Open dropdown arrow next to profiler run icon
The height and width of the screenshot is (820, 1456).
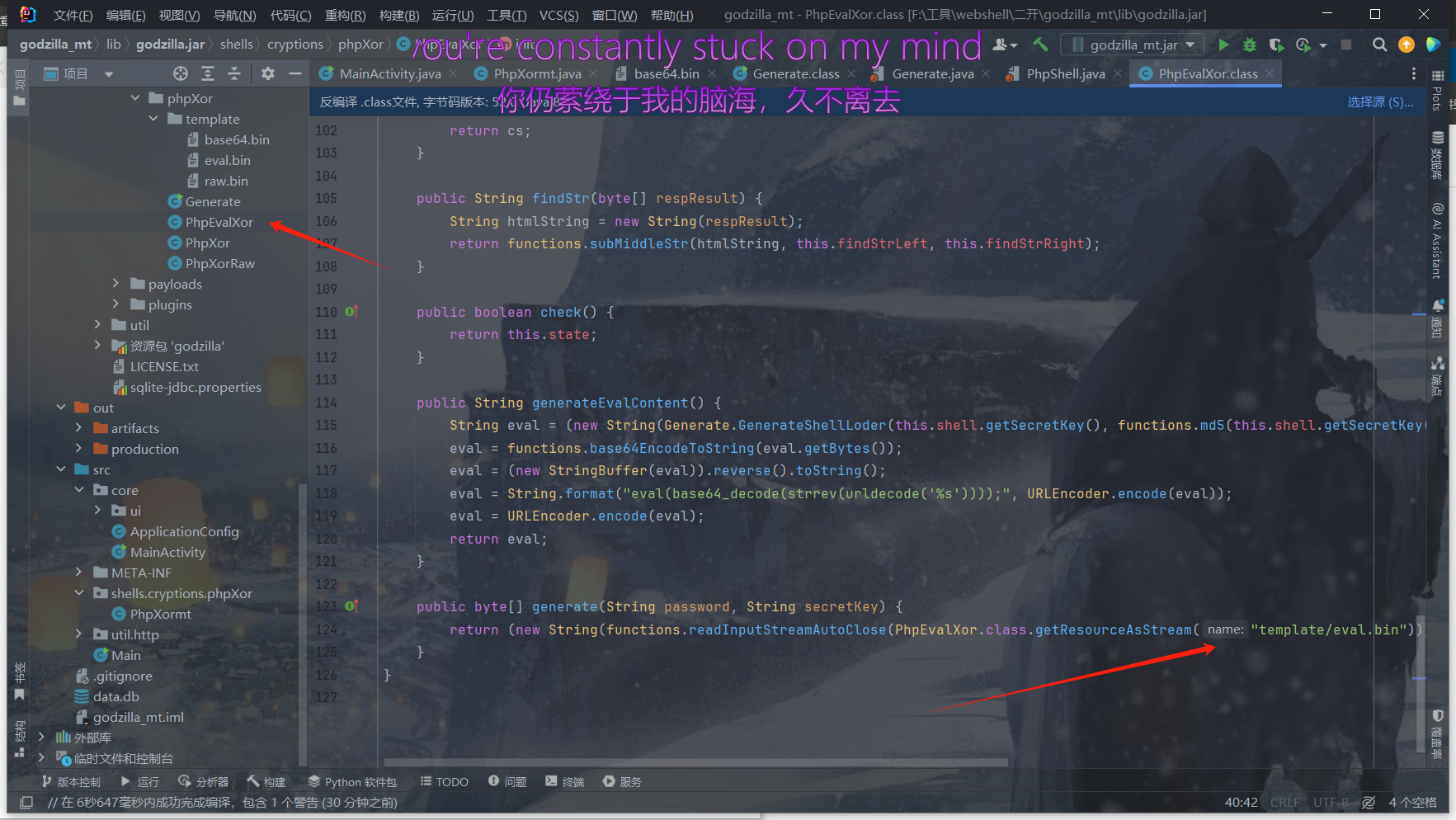click(x=1323, y=45)
